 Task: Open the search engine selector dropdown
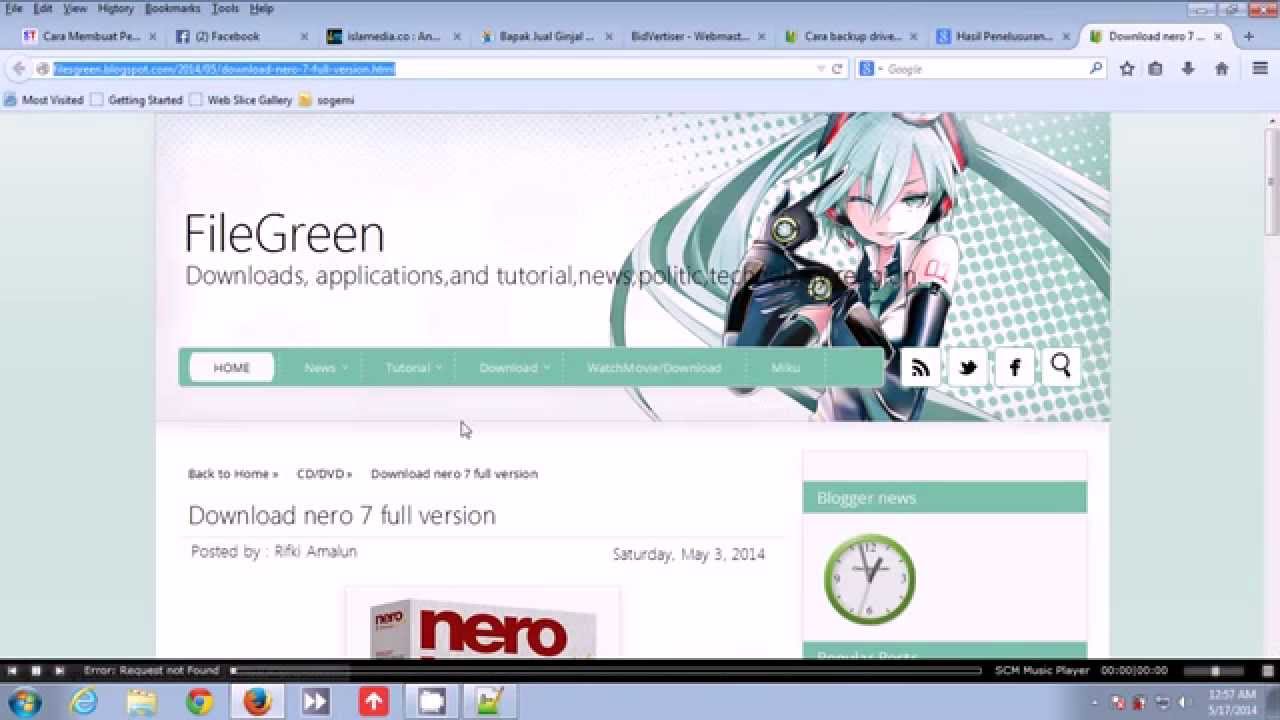point(872,69)
